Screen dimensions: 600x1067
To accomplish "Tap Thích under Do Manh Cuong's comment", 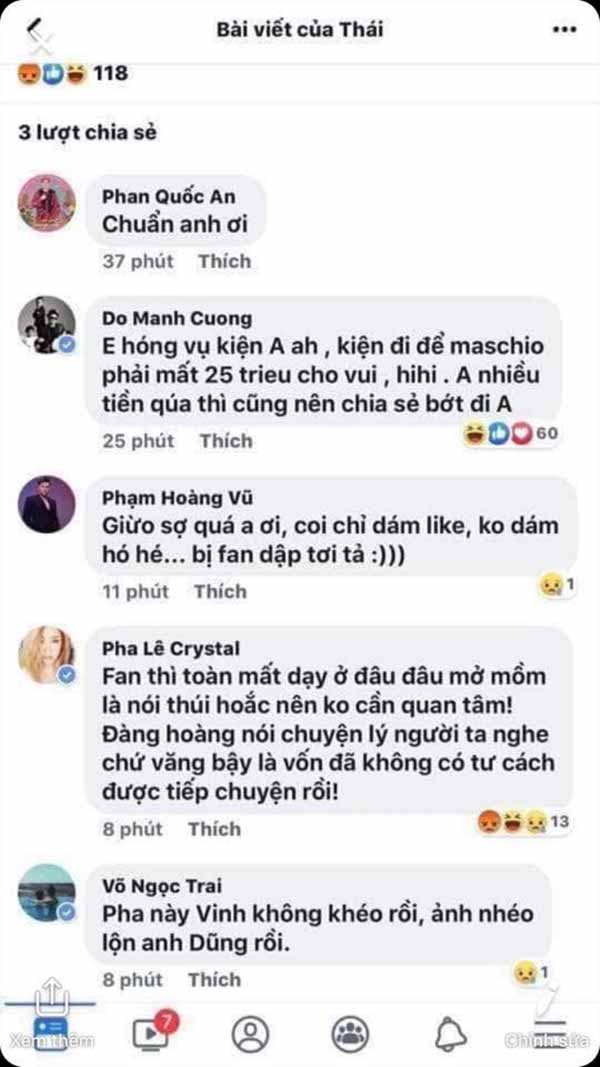I will click(x=226, y=441).
